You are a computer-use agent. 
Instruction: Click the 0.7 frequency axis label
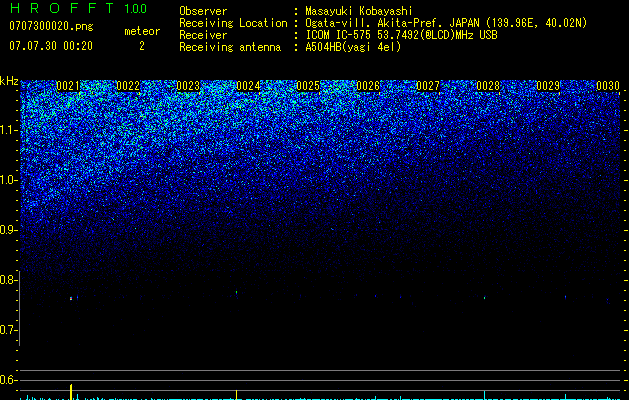(7, 330)
